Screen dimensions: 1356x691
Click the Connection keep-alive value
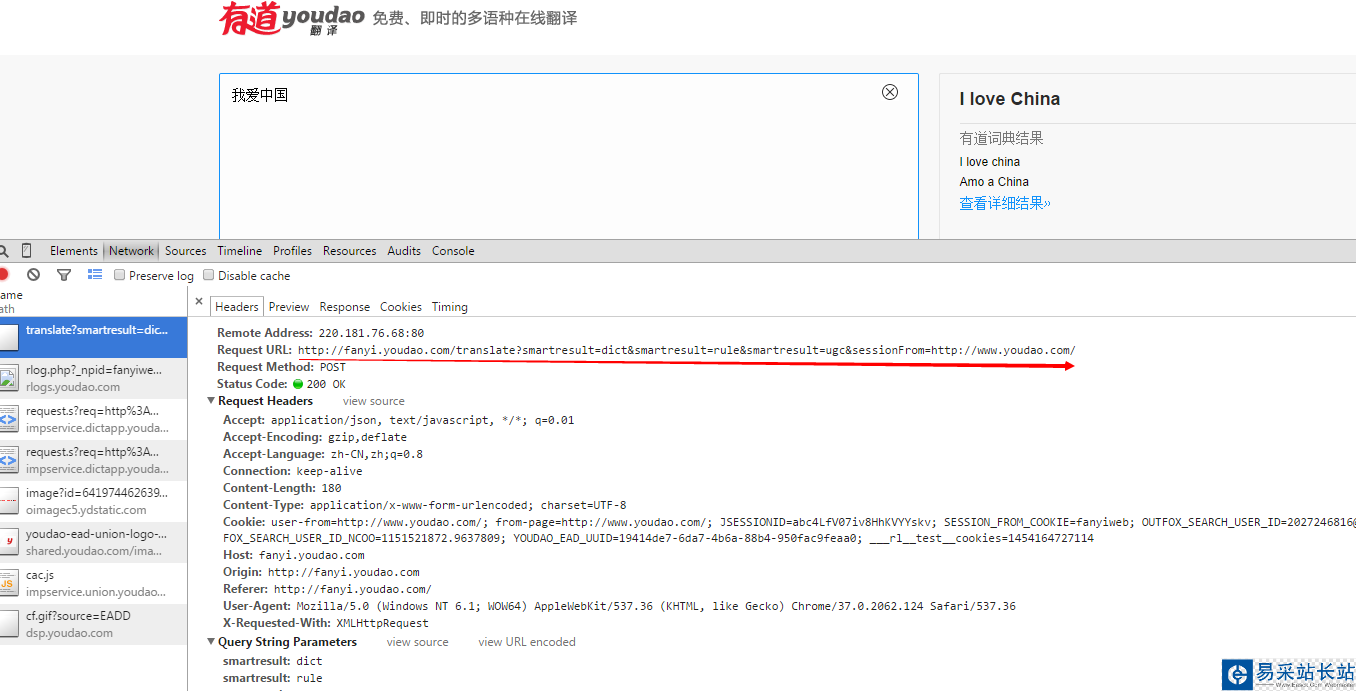click(x=329, y=471)
